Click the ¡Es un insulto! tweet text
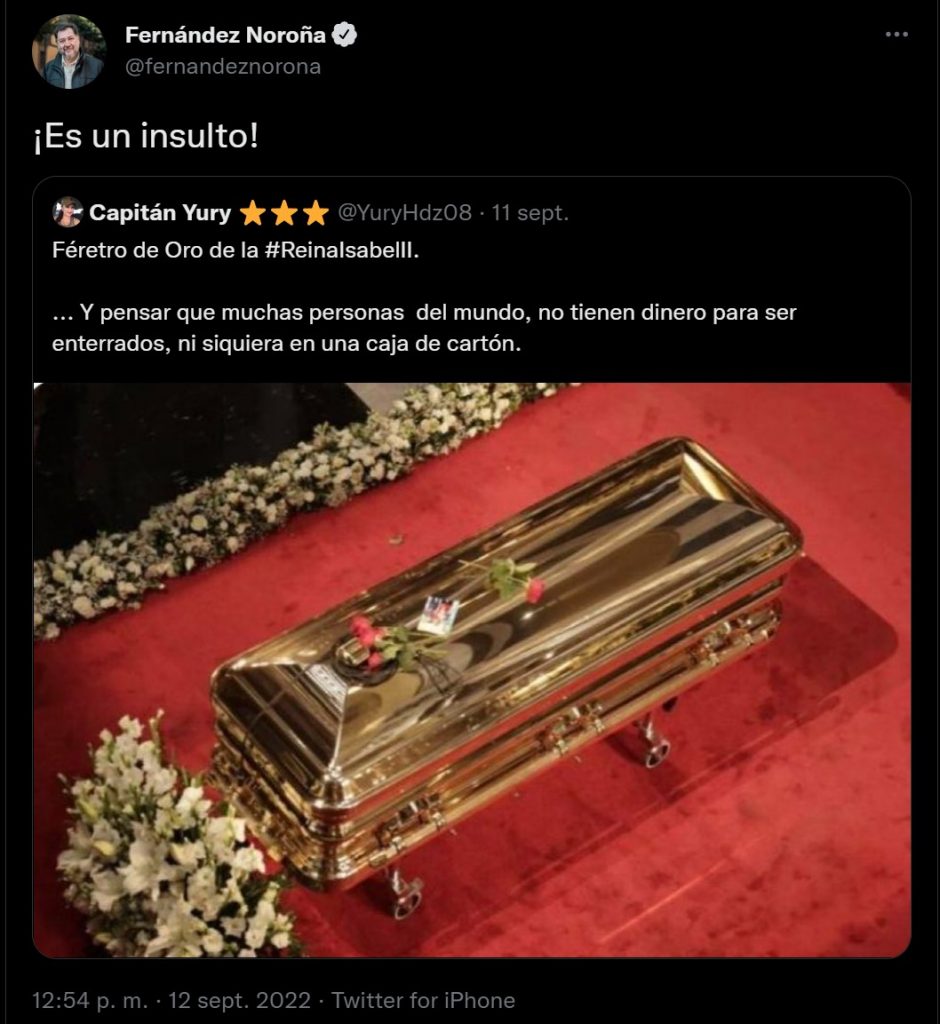Viewport: 940px width, 1024px height. tap(146, 136)
